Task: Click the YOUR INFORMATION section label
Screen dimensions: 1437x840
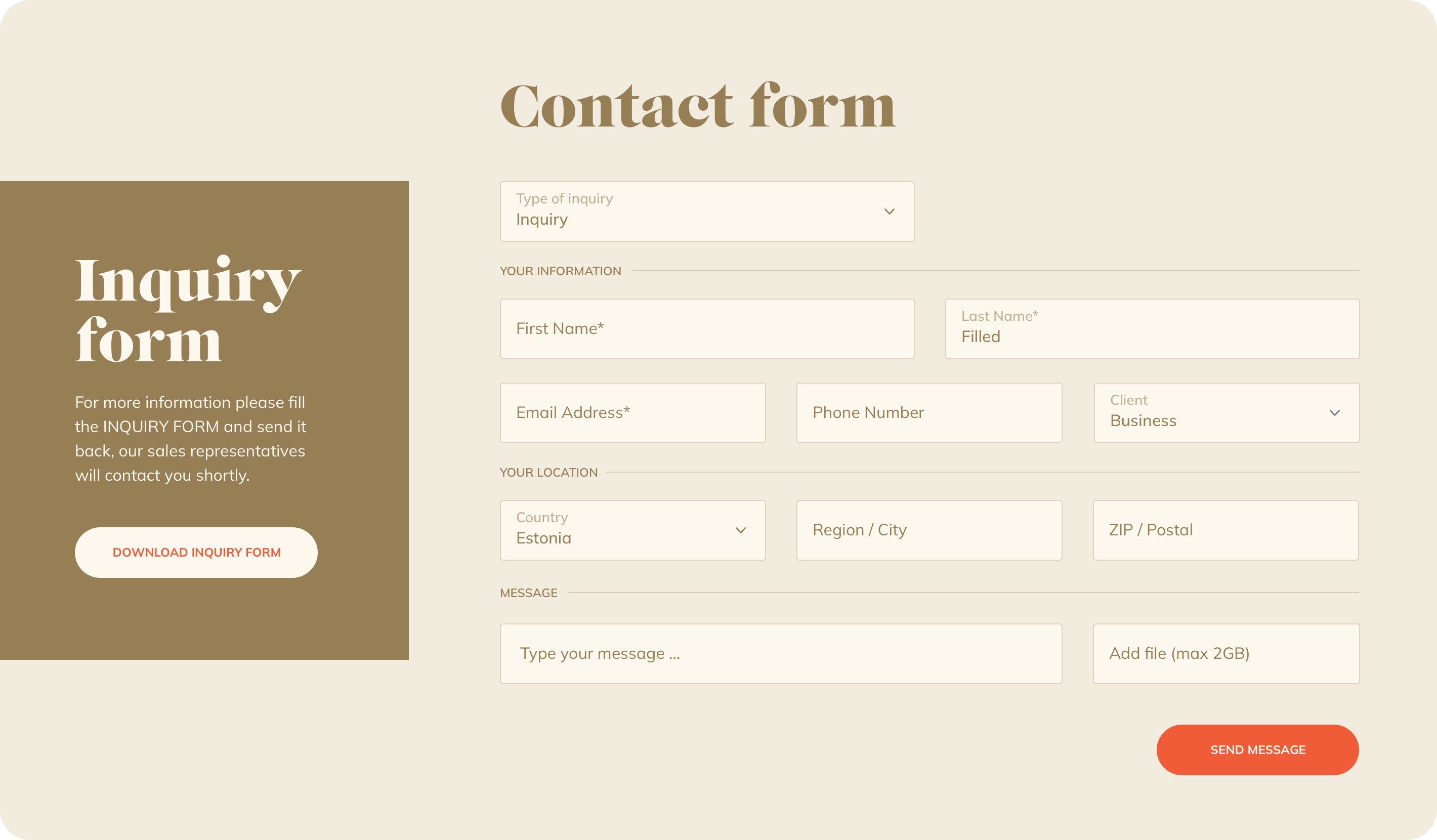Action: click(561, 271)
